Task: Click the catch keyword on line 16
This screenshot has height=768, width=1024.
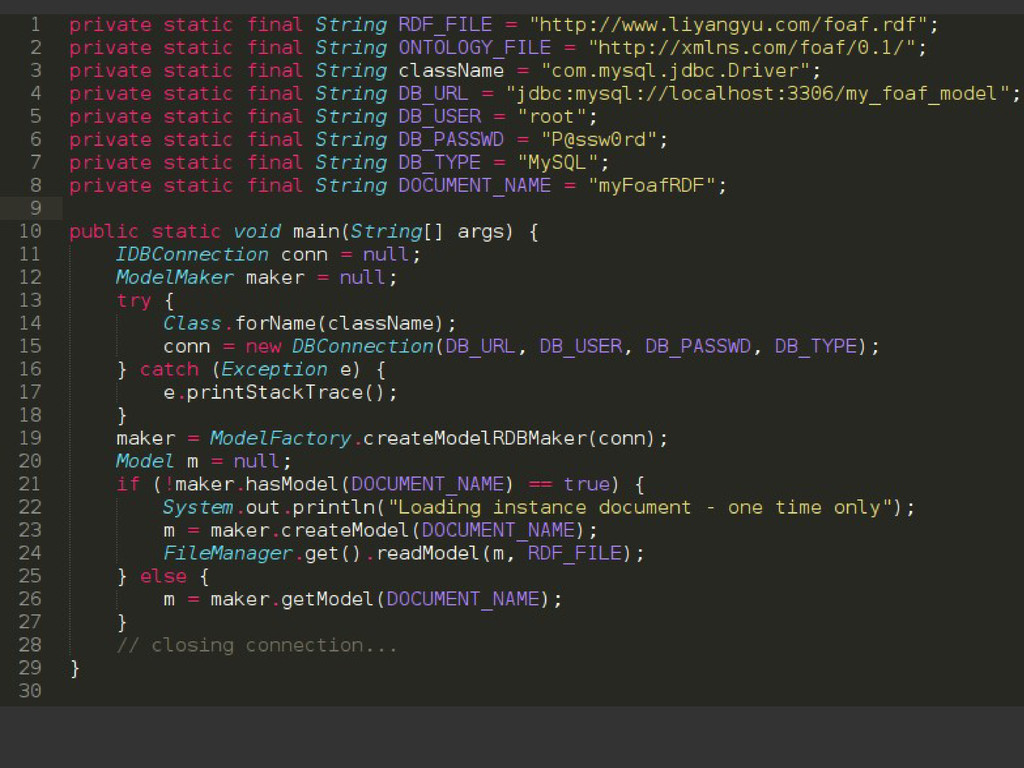Action: (x=169, y=369)
